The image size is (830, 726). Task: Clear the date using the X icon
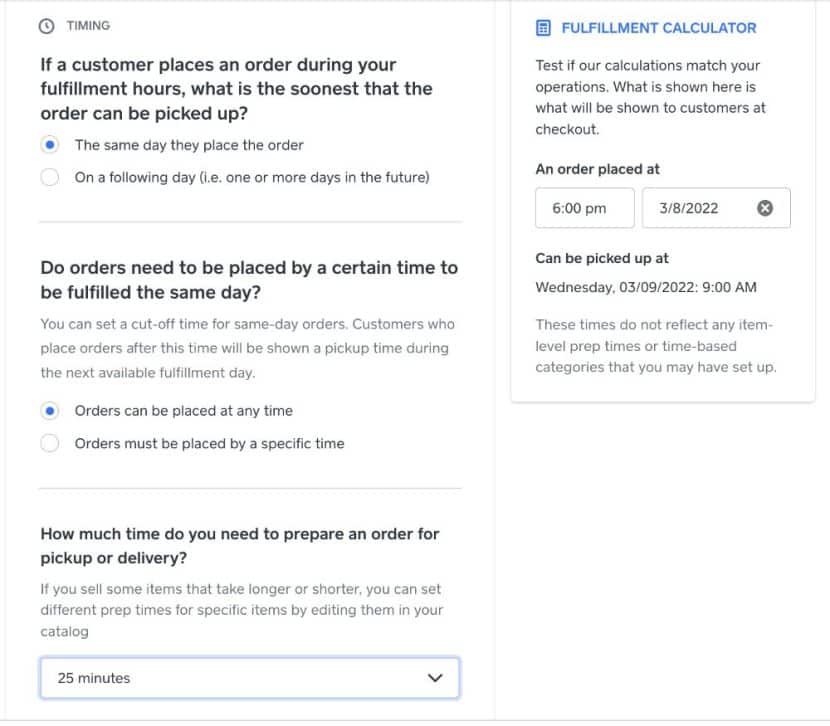(x=765, y=208)
